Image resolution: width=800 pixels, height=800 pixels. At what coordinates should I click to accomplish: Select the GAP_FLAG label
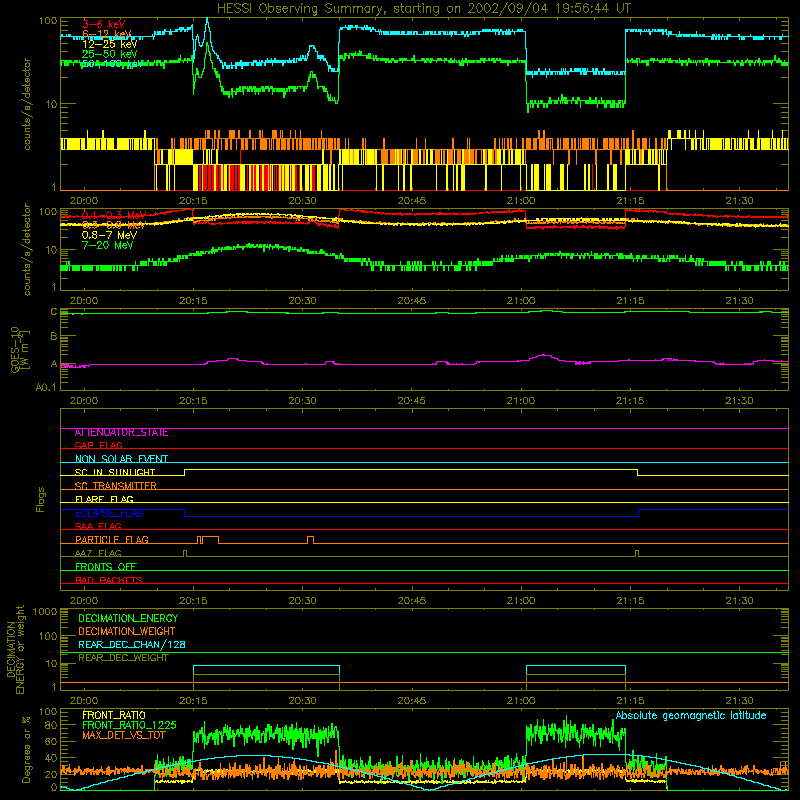coord(98,446)
